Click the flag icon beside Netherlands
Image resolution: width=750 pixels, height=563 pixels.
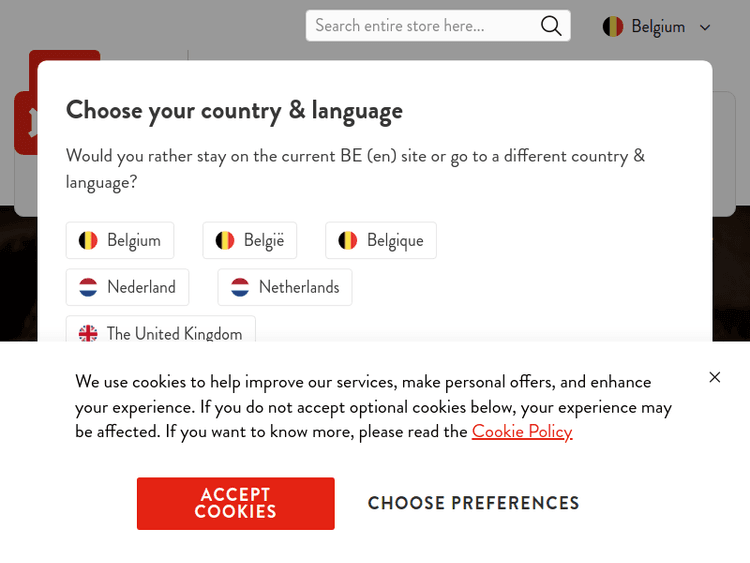[x=240, y=287]
